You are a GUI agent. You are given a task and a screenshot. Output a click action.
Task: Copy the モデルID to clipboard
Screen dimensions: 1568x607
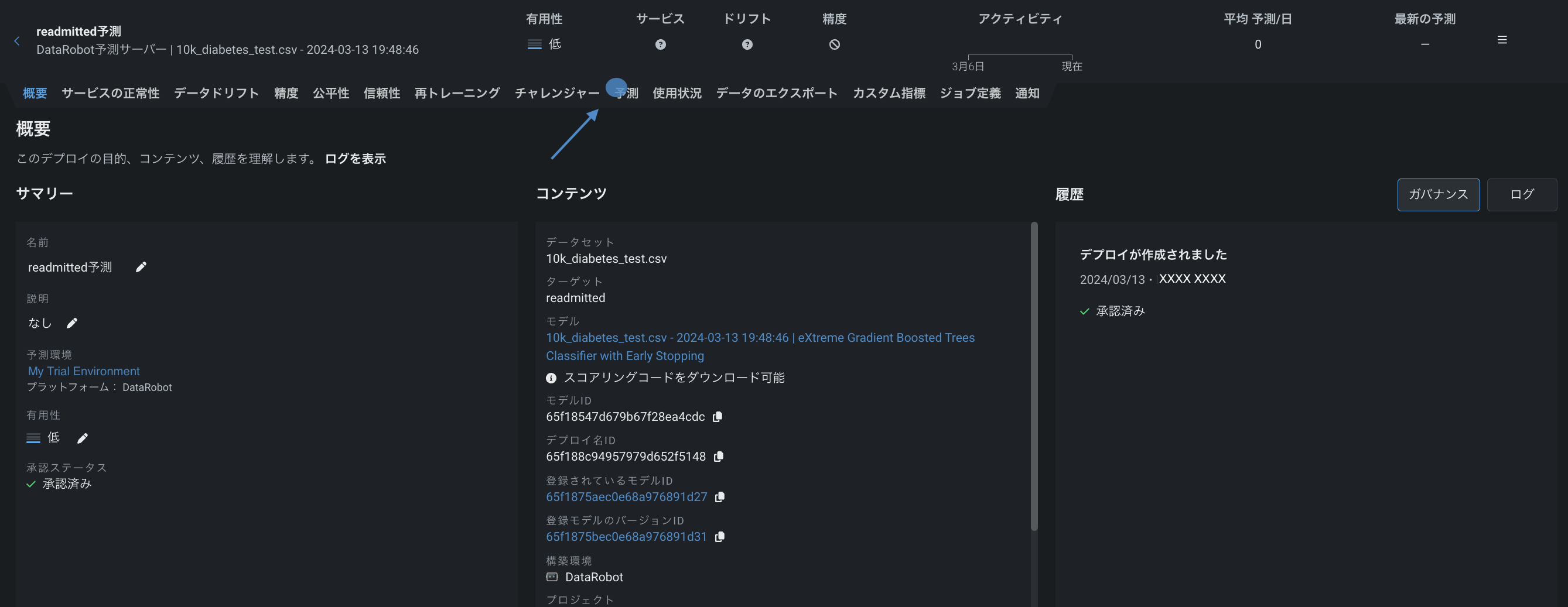[x=717, y=417]
